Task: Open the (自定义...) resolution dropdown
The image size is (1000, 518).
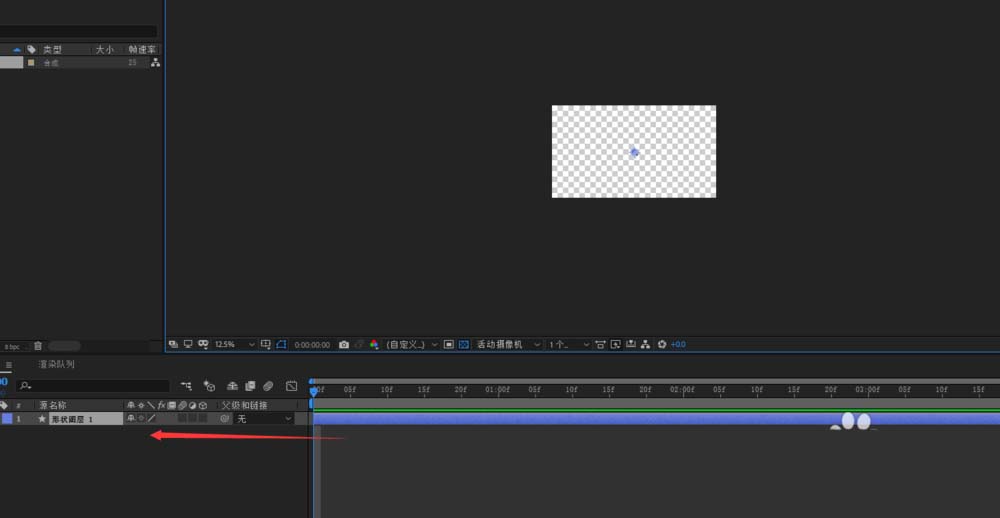Action: click(411, 344)
